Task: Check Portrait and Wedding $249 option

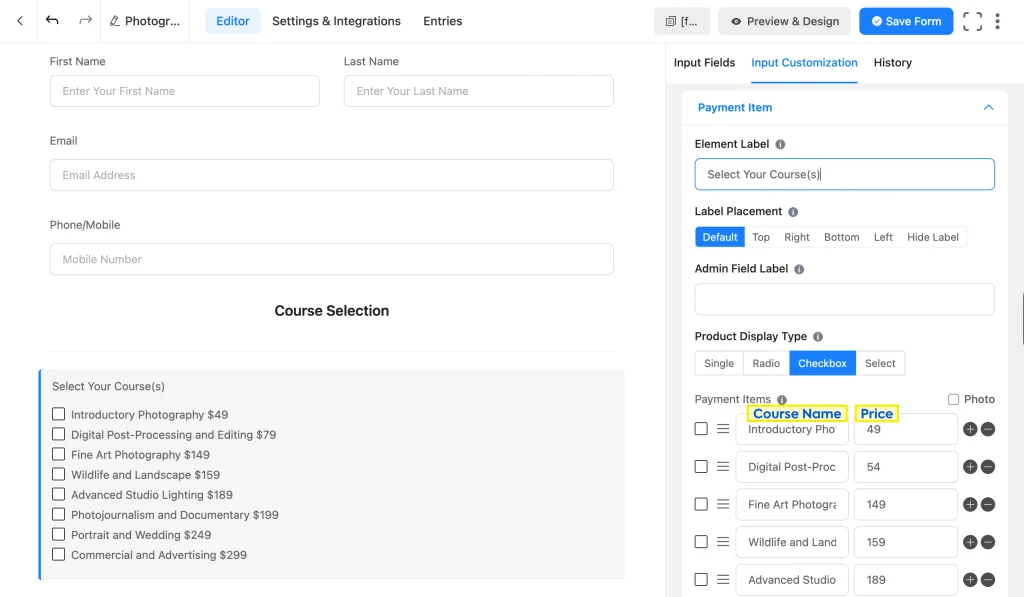Action: click(x=58, y=534)
